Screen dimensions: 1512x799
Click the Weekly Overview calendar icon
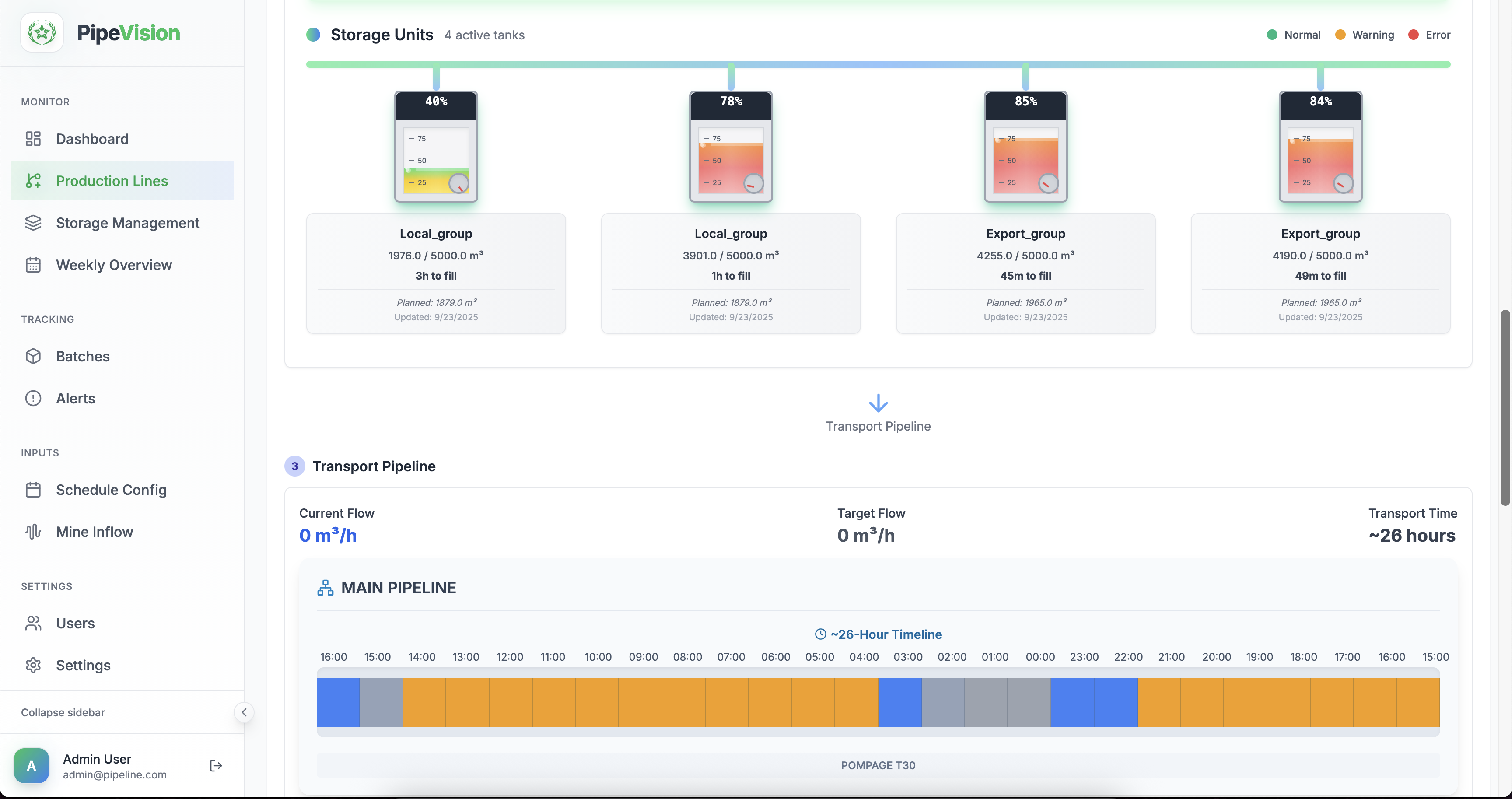[33, 265]
